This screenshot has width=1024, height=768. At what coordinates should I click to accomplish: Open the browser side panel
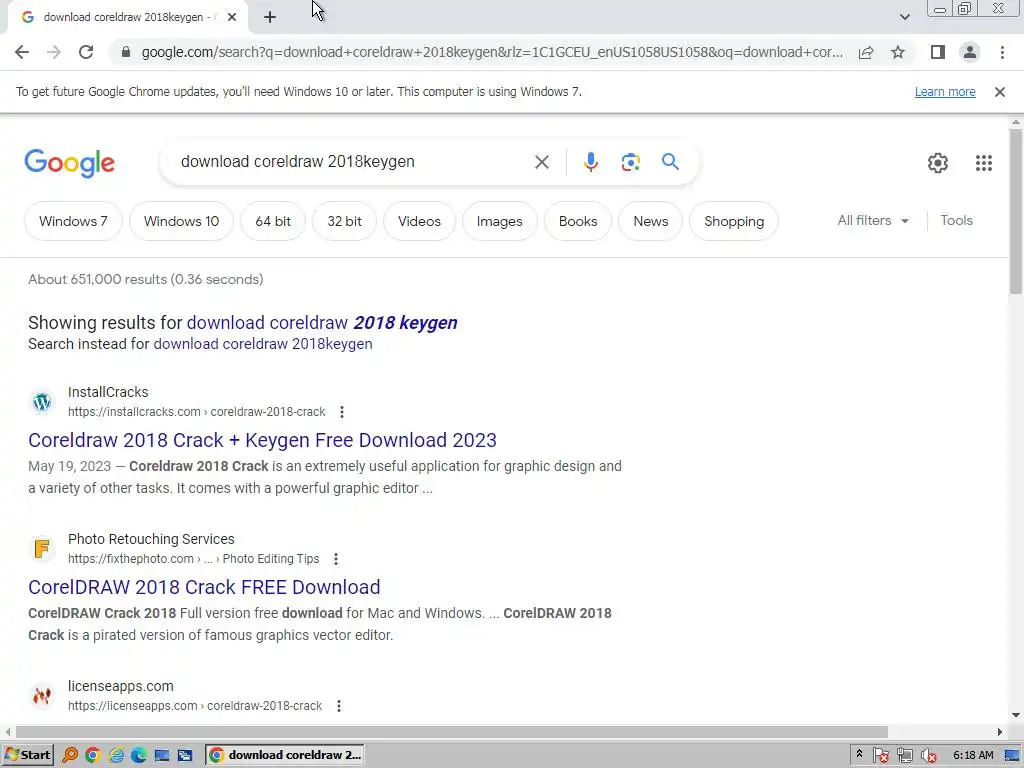click(x=938, y=52)
